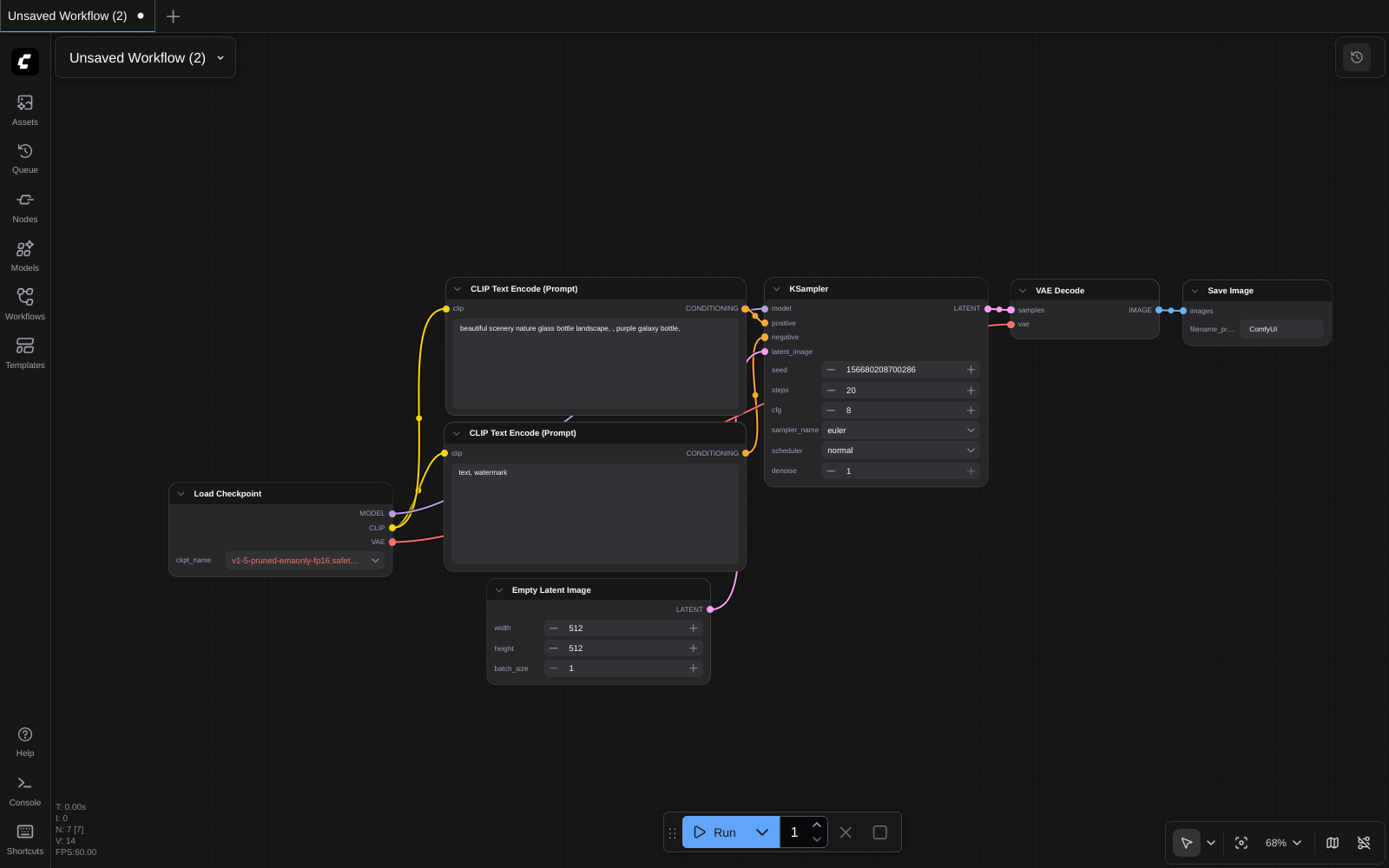Open the Nodes library panel

(x=24, y=207)
